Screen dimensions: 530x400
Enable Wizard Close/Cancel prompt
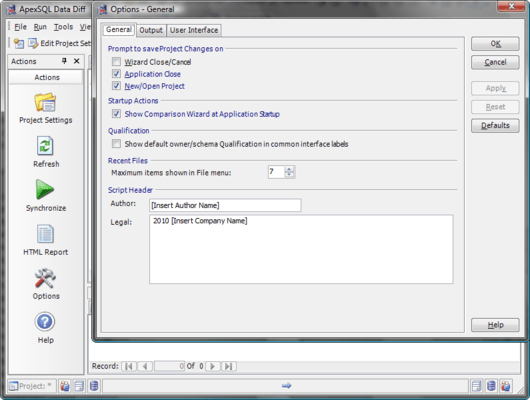pyautogui.click(x=116, y=62)
